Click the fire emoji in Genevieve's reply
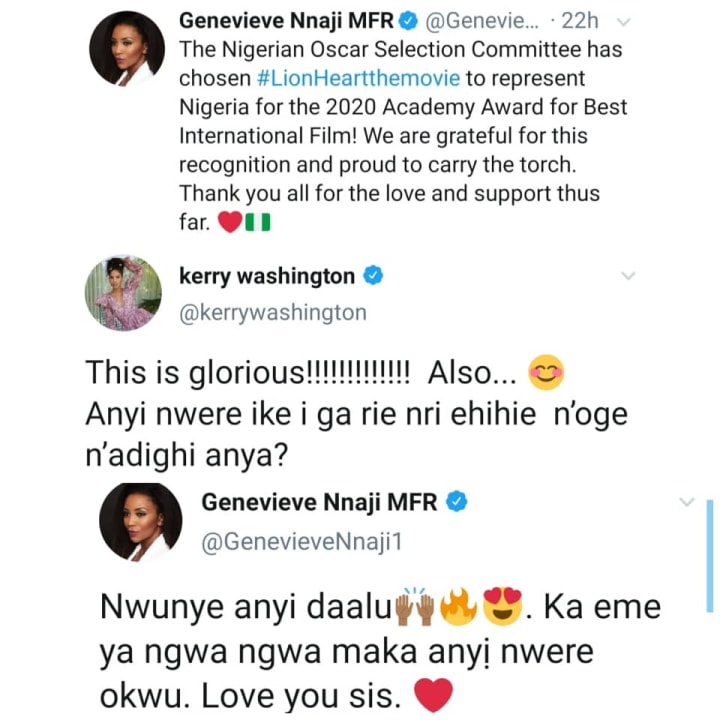Image resolution: width=720 pixels, height=720 pixels. pos(458,606)
